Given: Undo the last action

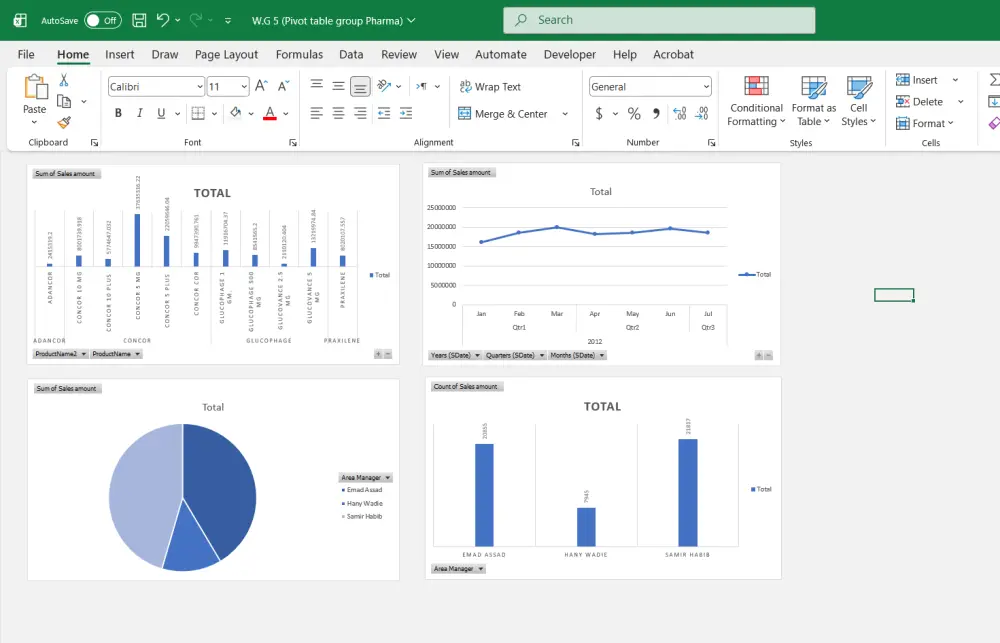Looking at the screenshot, I should pyautogui.click(x=163, y=20).
